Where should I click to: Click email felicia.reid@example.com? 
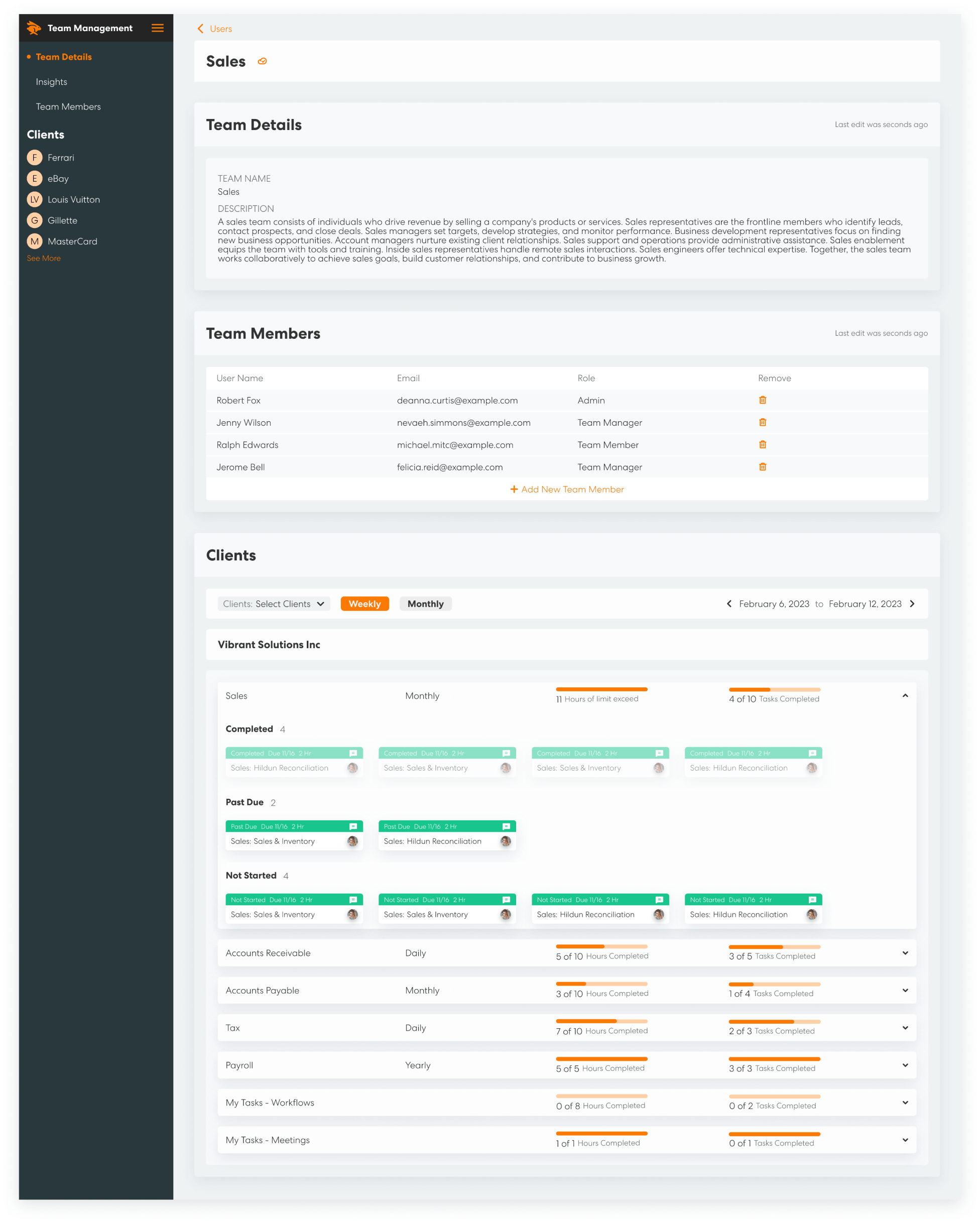pos(450,467)
